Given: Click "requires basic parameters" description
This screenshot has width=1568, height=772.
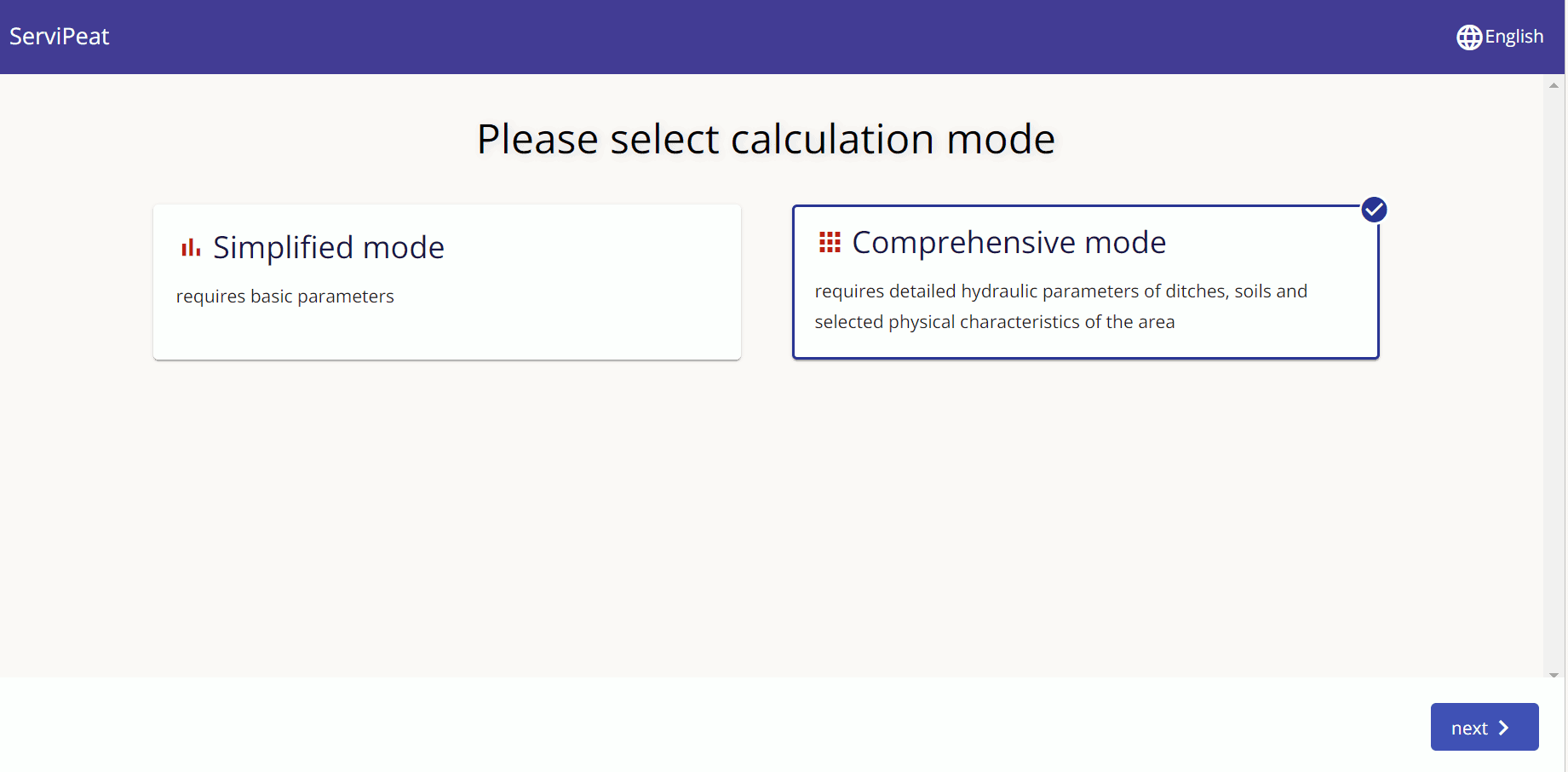Looking at the screenshot, I should coord(285,297).
